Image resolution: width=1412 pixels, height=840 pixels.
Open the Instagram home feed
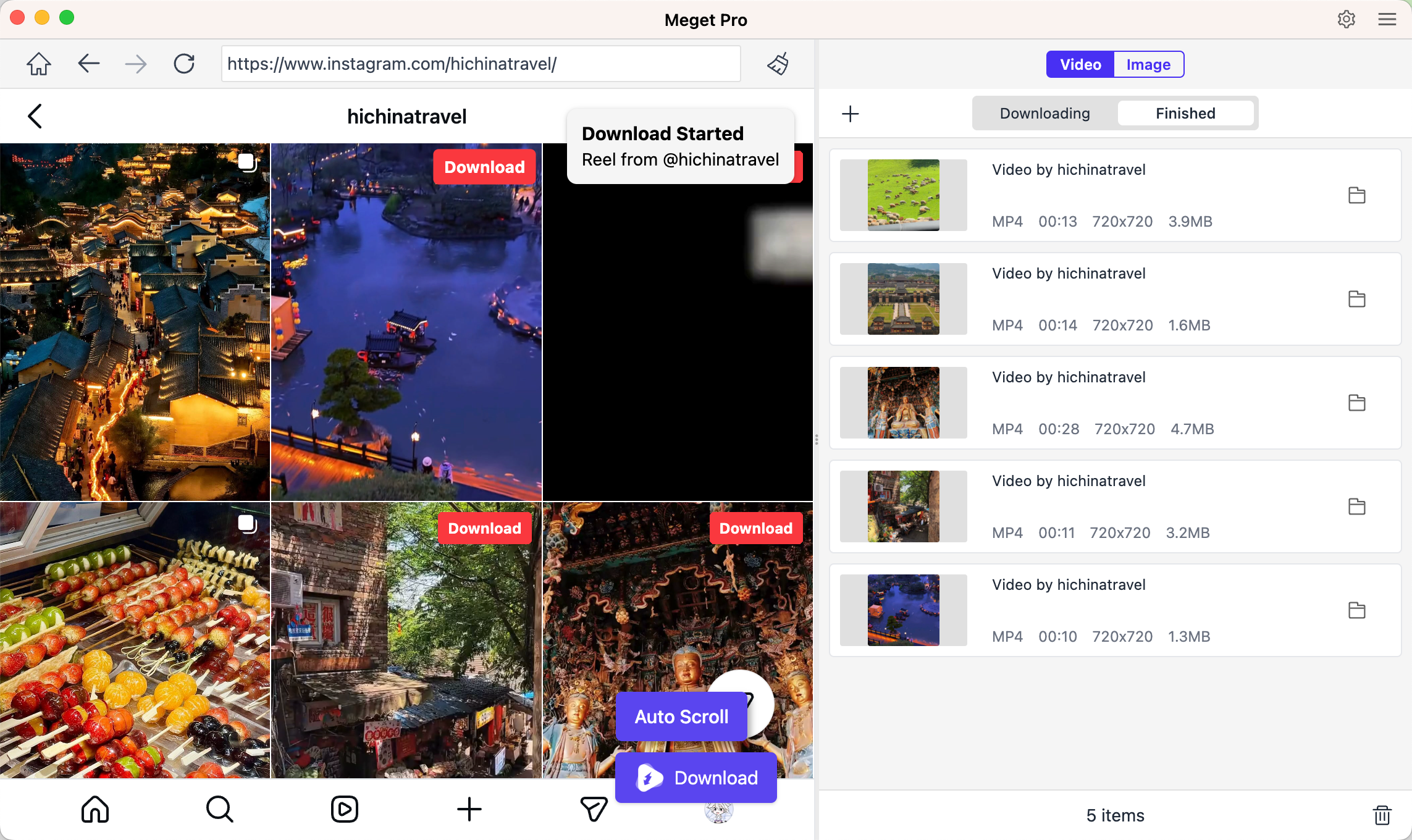95,809
